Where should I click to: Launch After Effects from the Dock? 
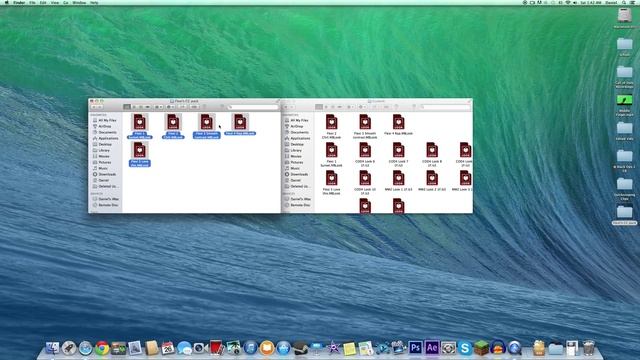pyautogui.click(x=432, y=348)
